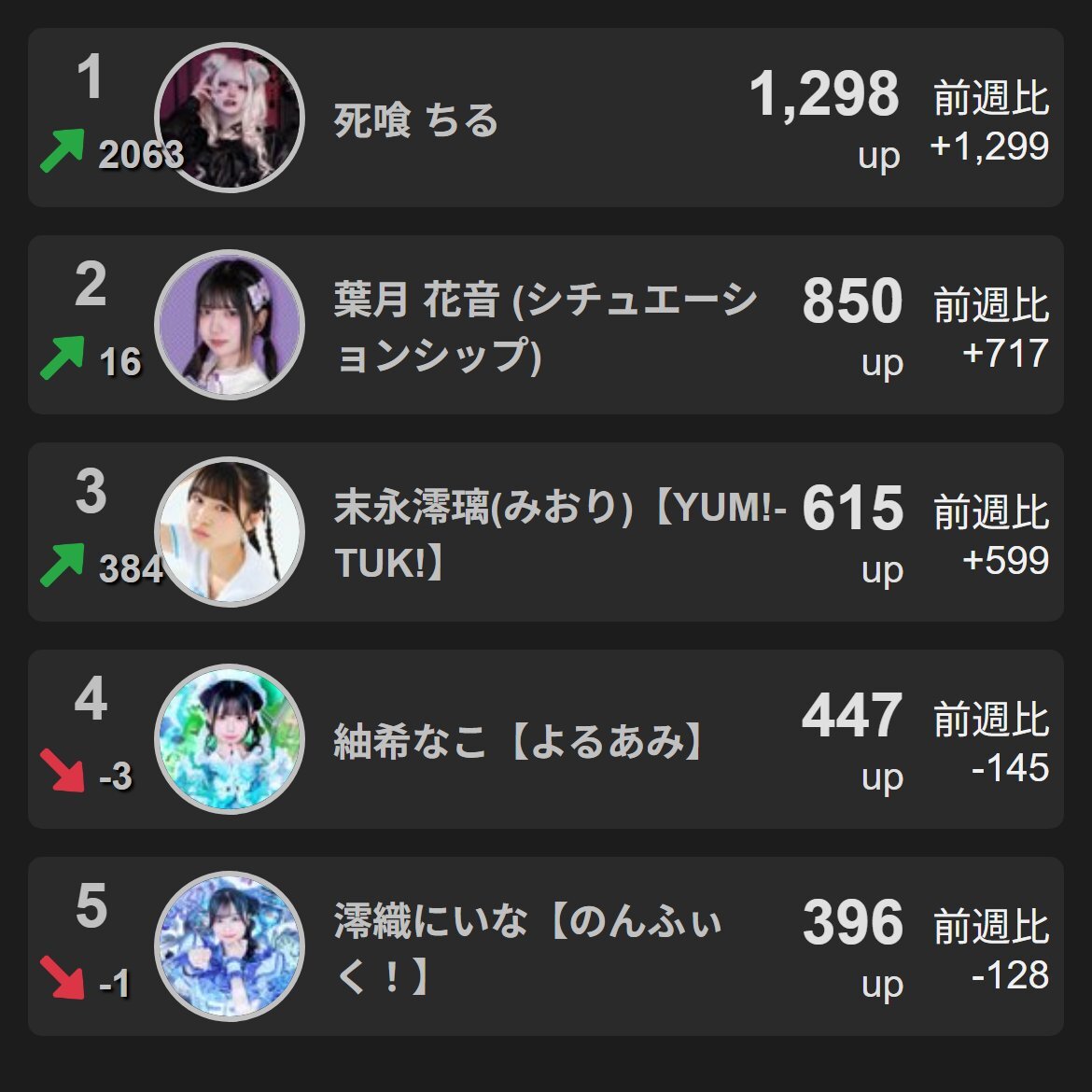Open 紬希なこ profile avatar
This screenshot has width=1092, height=1092.
[x=229, y=739]
